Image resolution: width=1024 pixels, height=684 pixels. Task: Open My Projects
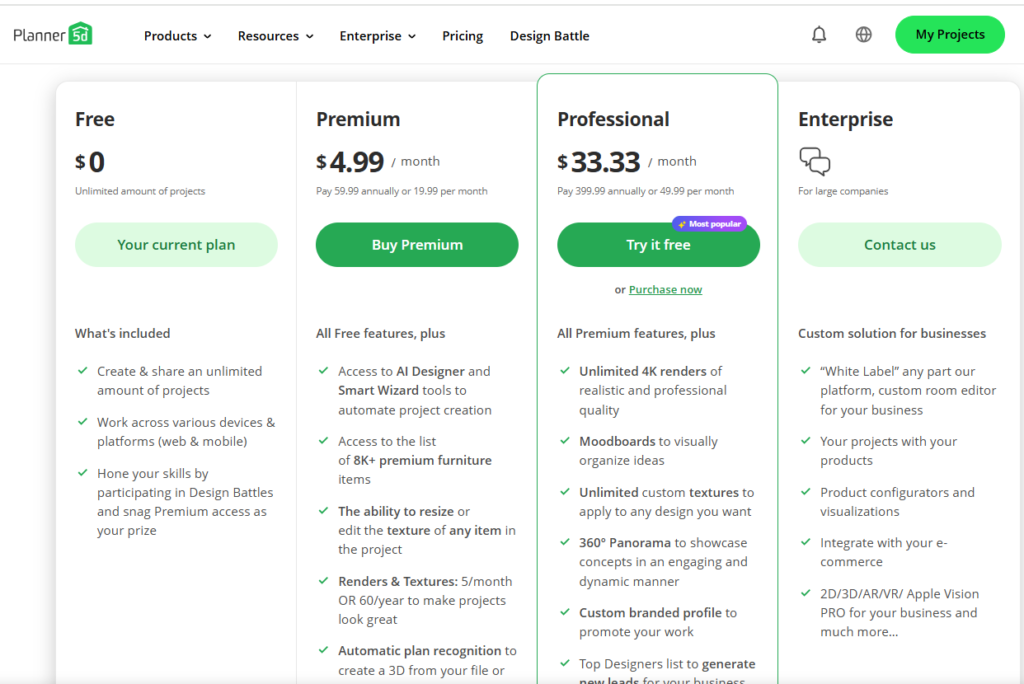click(x=949, y=34)
